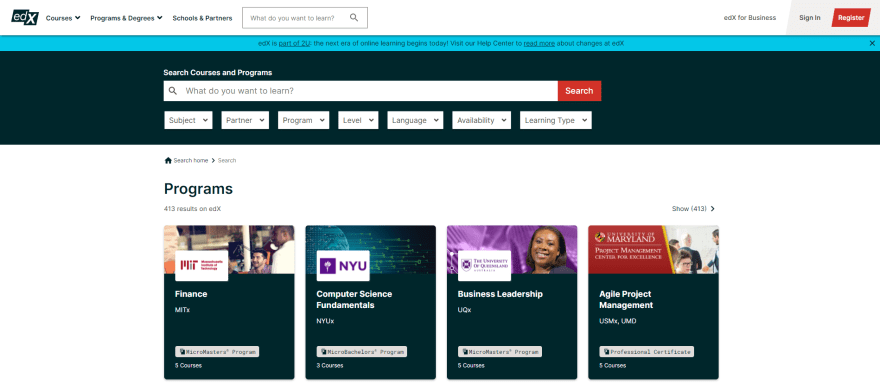Follow the 'part of 2U' link

coord(295,43)
